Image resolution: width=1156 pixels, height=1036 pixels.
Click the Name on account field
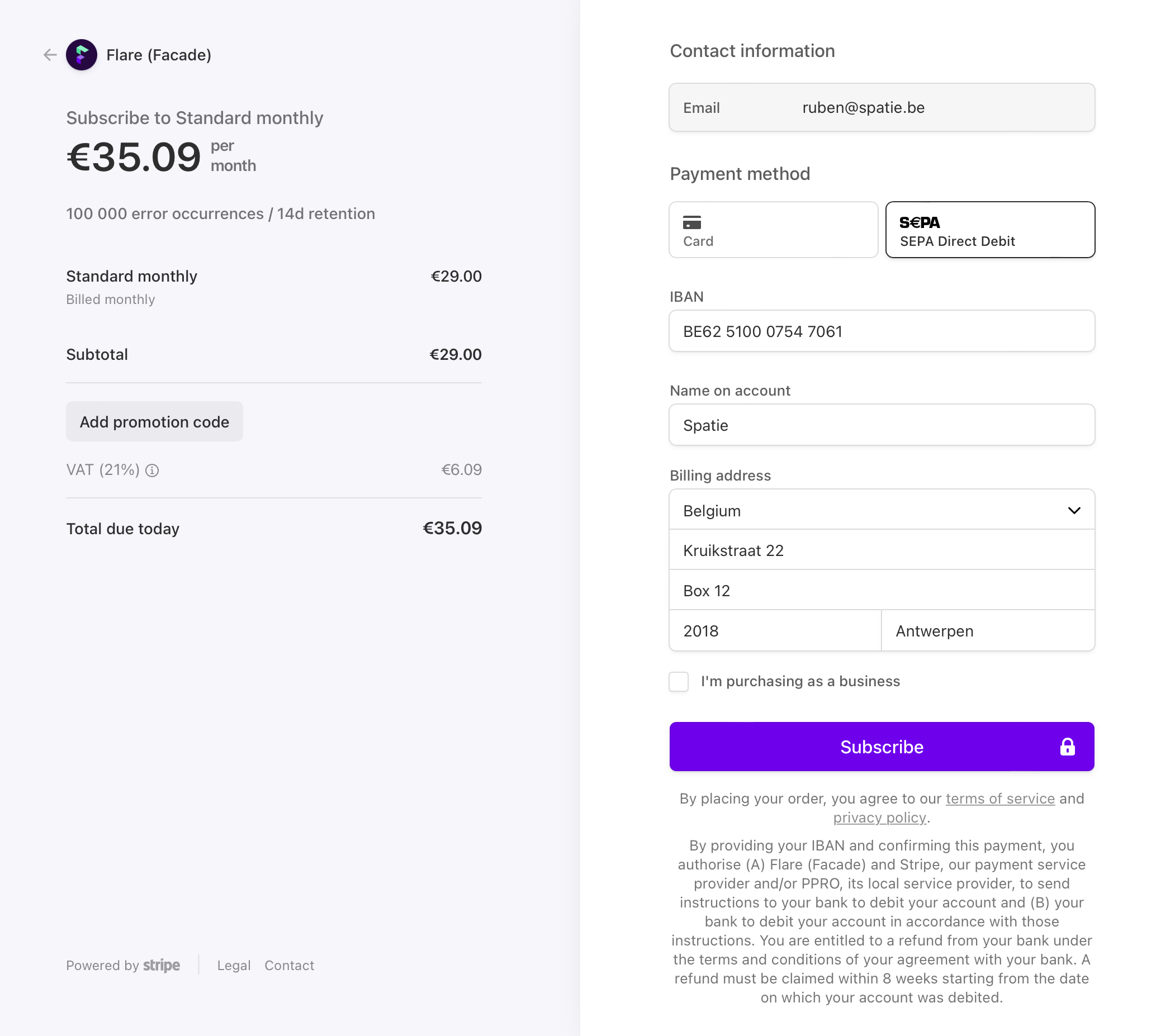coord(882,425)
